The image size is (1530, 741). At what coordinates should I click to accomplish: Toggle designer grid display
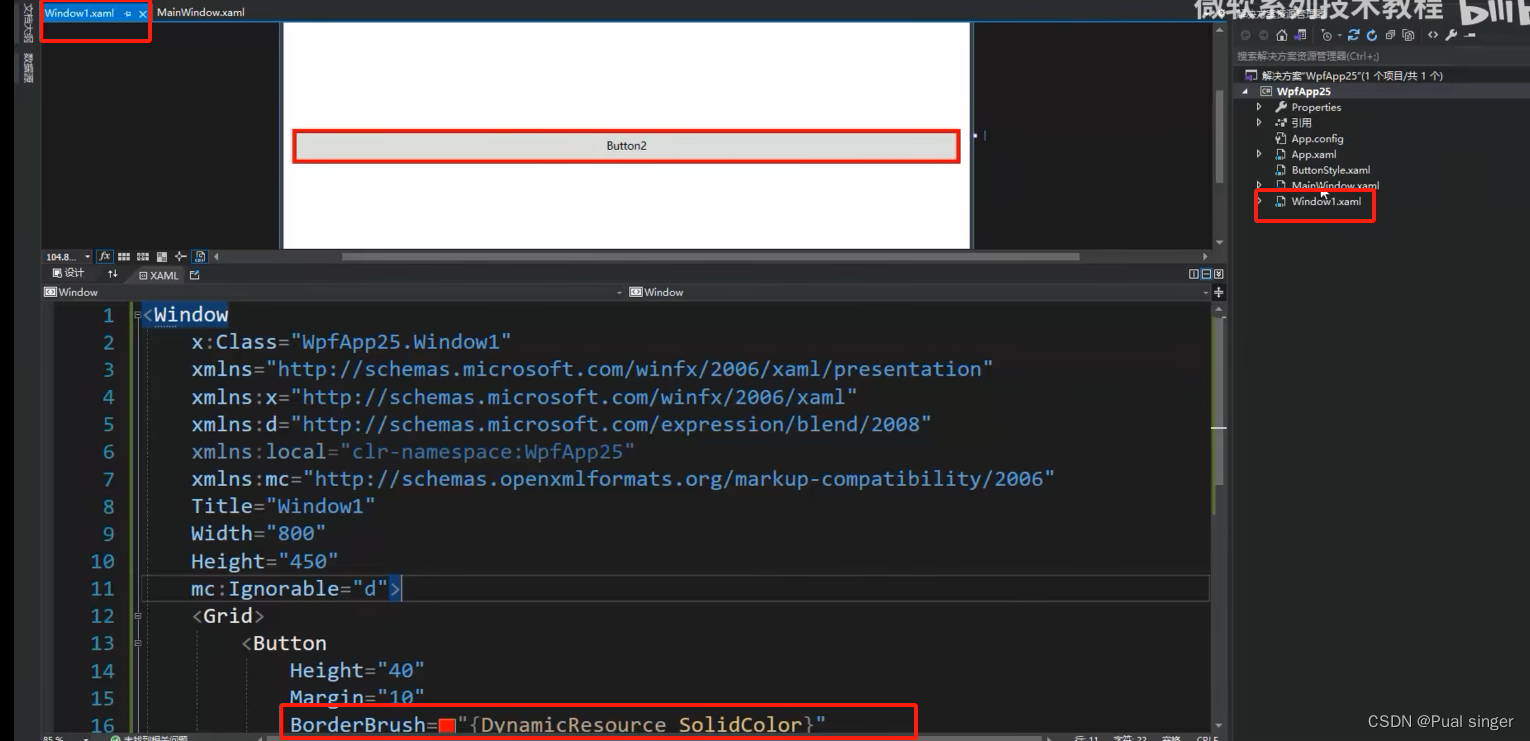click(x=124, y=257)
